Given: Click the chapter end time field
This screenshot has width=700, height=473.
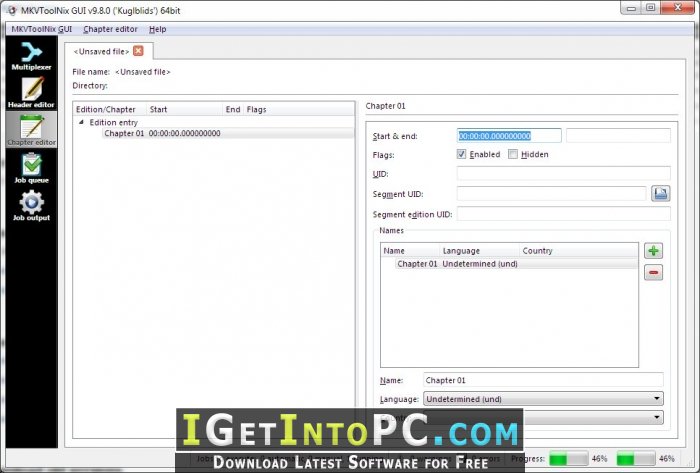Looking at the screenshot, I should (x=618, y=136).
